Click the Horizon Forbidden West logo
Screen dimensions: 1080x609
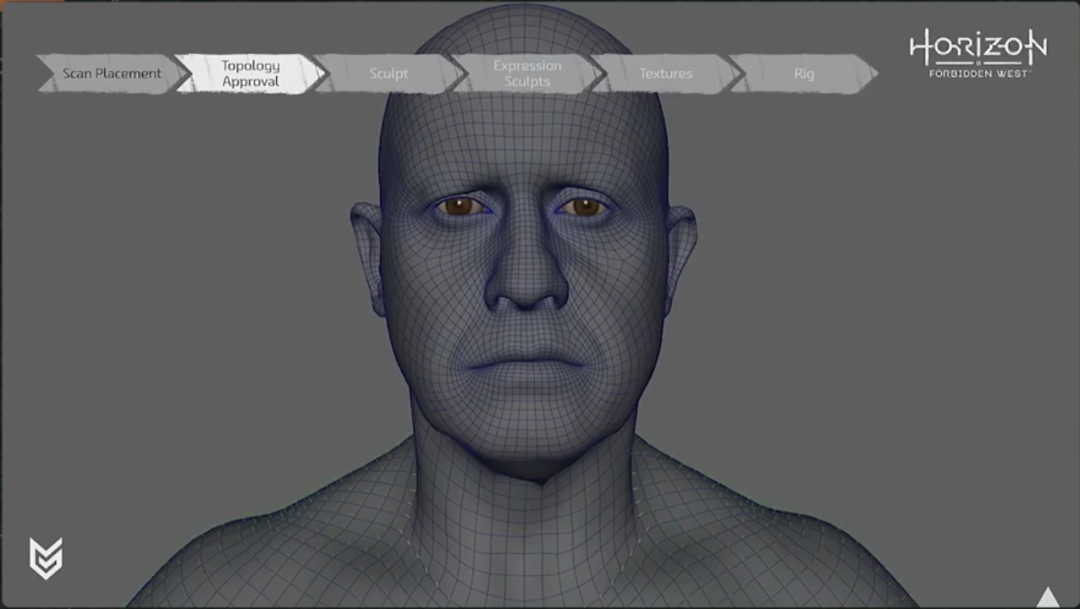pyautogui.click(x=978, y=53)
